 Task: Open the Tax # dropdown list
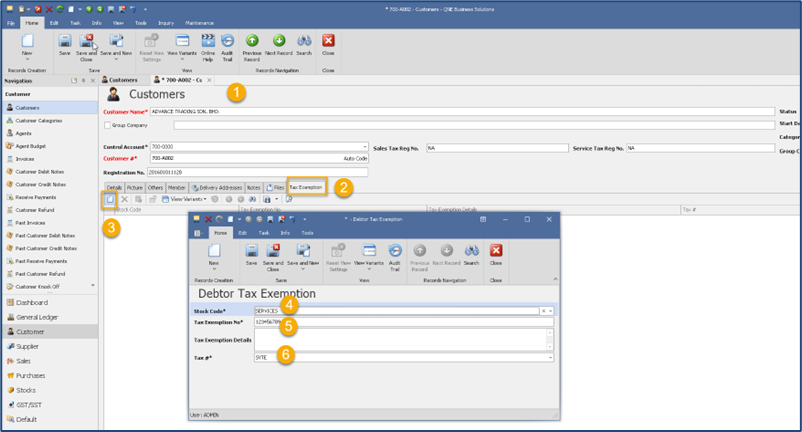tap(550, 357)
